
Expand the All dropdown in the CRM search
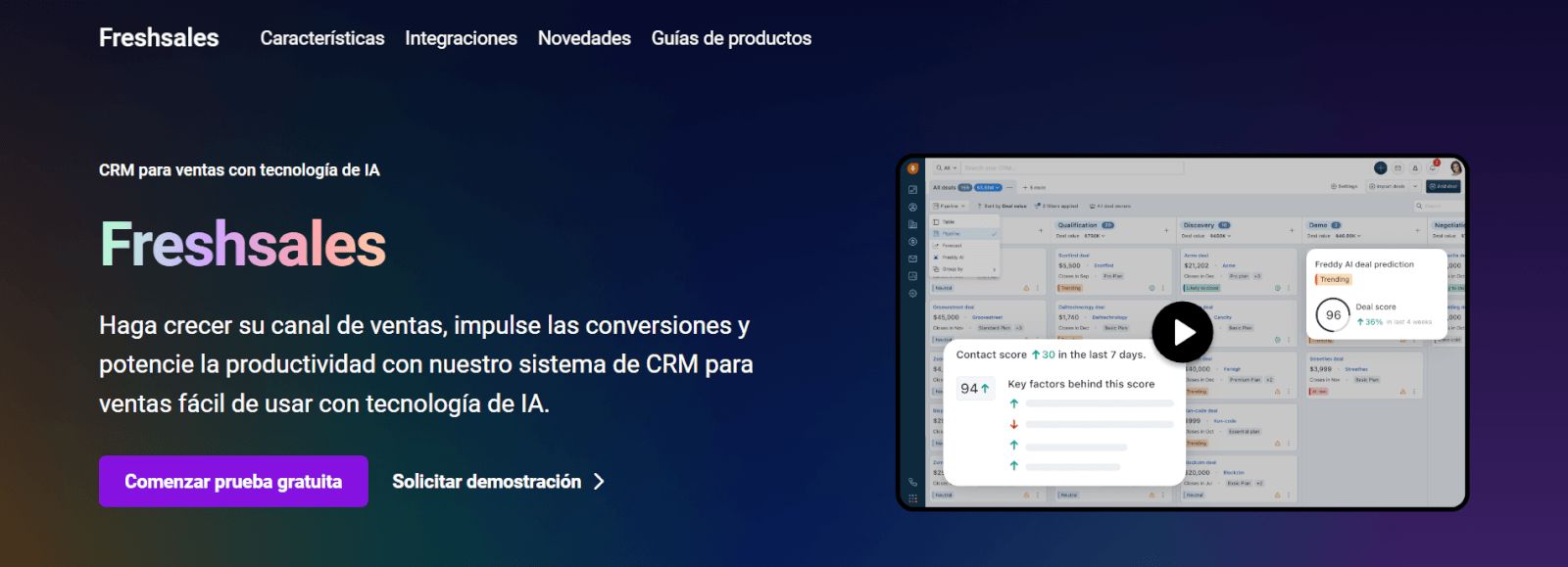(x=947, y=167)
